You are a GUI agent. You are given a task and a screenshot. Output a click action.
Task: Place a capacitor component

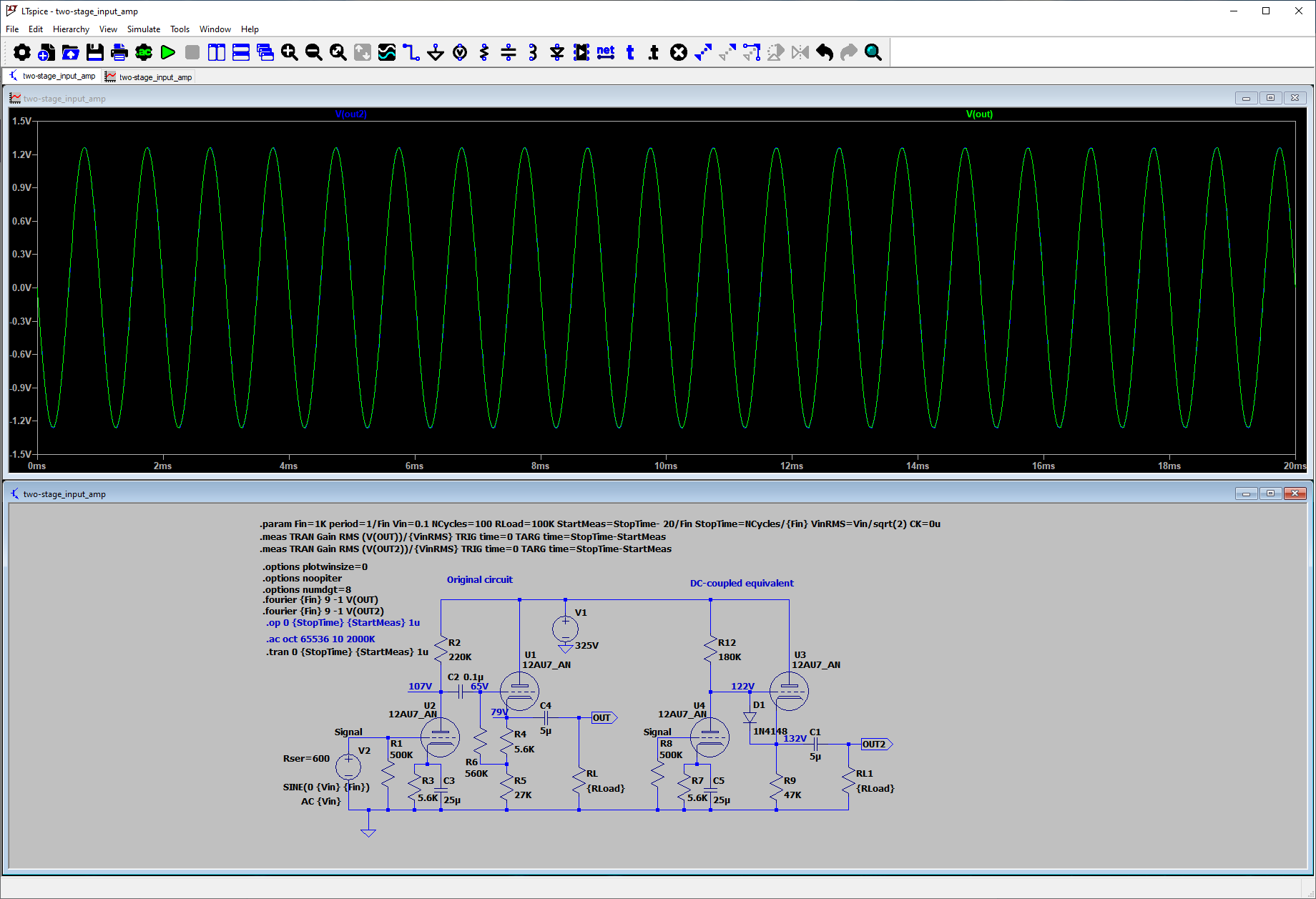[x=509, y=52]
